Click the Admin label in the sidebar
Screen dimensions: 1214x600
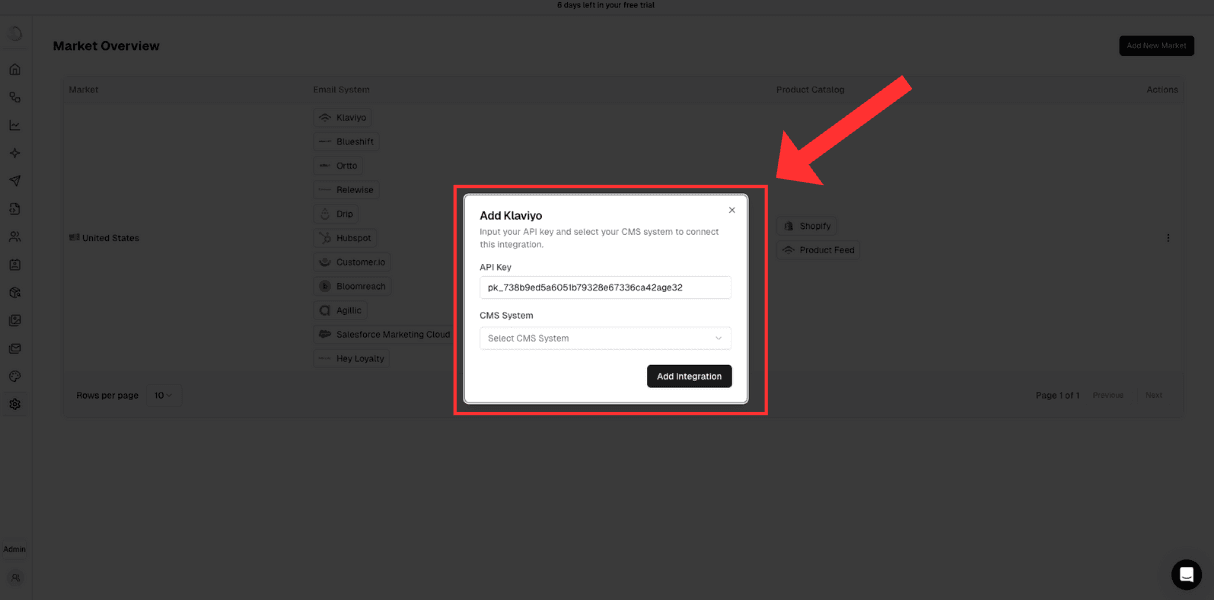click(x=15, y=549)
